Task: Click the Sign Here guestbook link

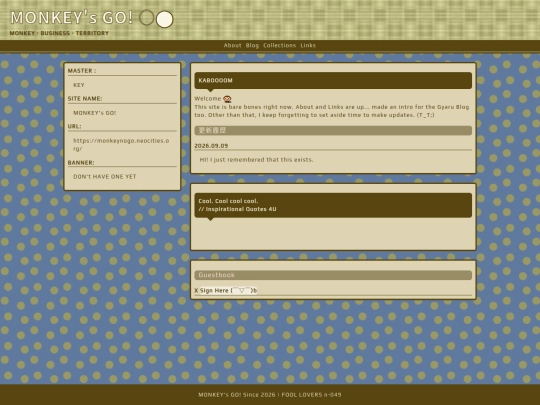Action: (x=228, y=291)
